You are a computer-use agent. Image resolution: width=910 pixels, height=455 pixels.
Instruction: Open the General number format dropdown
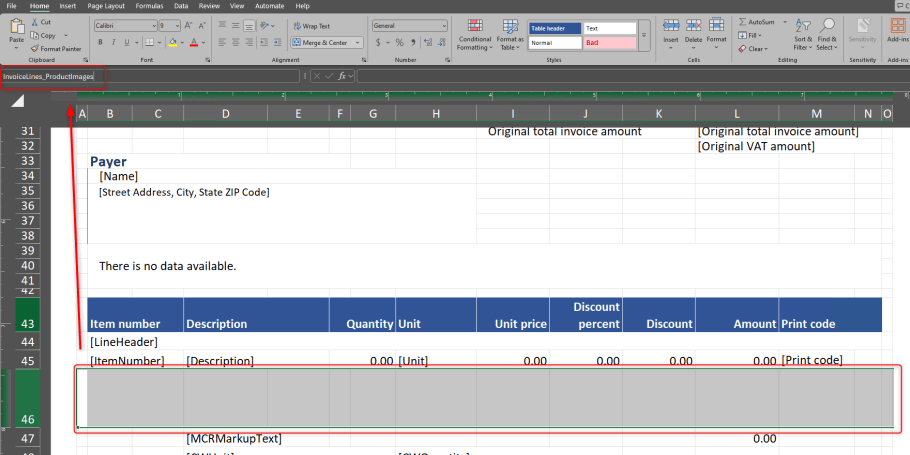pyautogui.click(x=444, y=26)
